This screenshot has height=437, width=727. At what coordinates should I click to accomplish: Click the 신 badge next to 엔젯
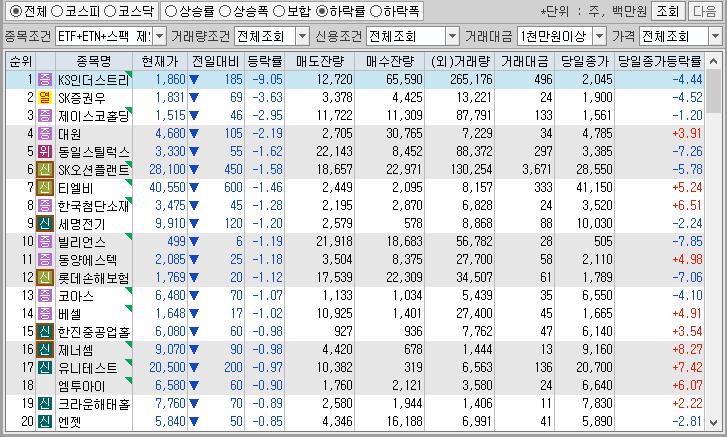[45, 422]
